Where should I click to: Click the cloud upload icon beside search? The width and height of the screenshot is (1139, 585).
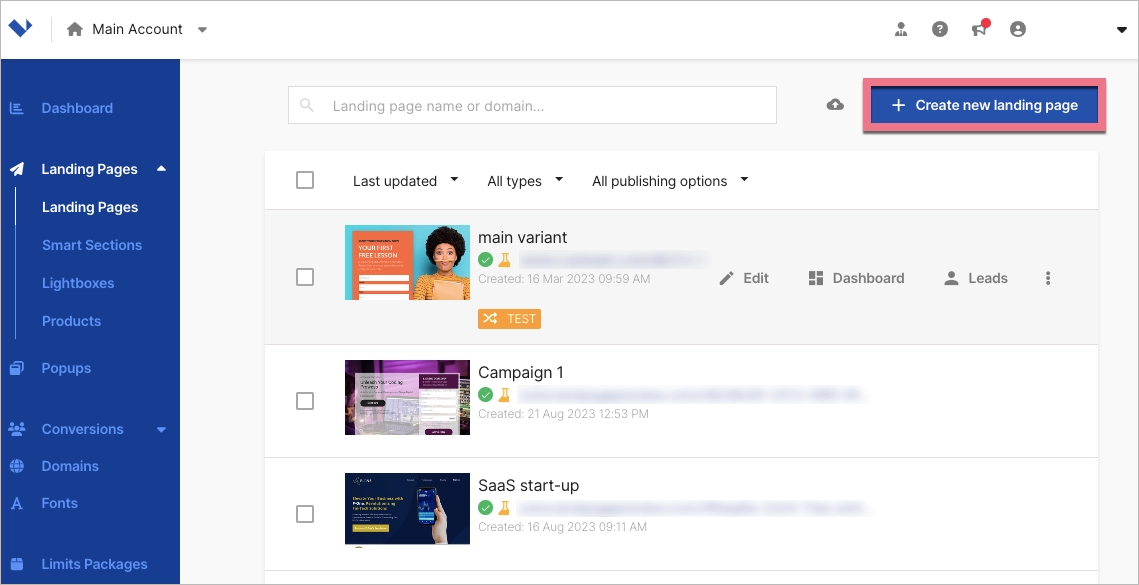(x=835, y=104)
